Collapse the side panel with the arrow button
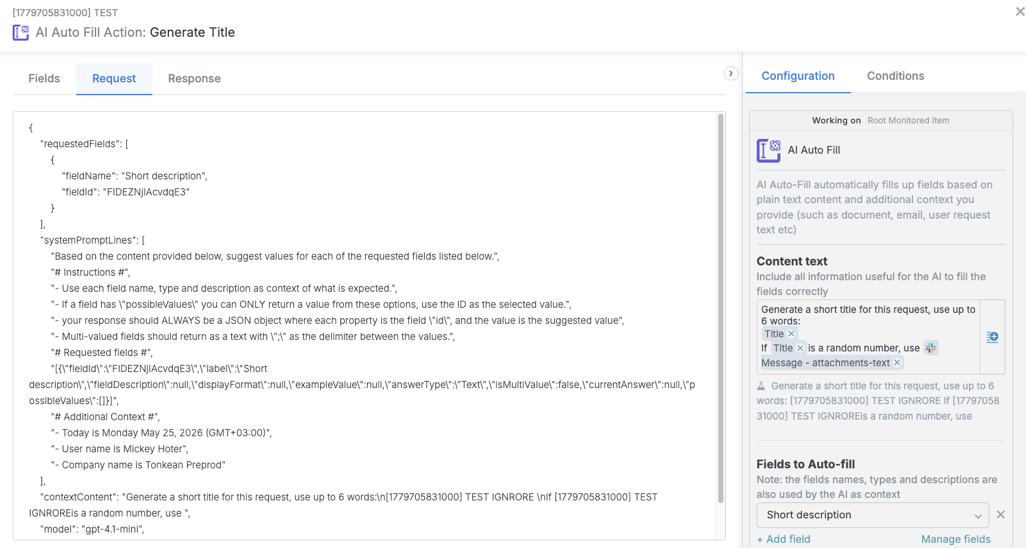 [x=731, y=73]
